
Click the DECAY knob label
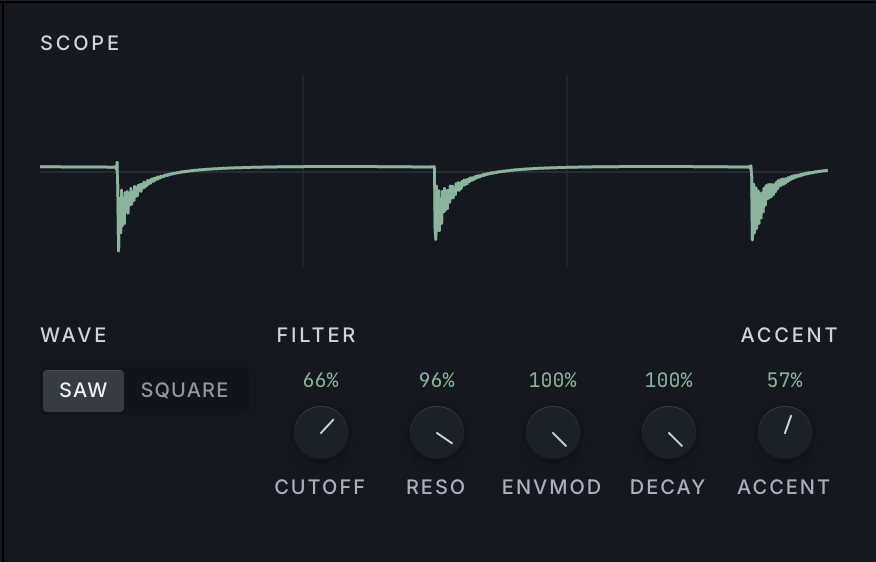668,487
